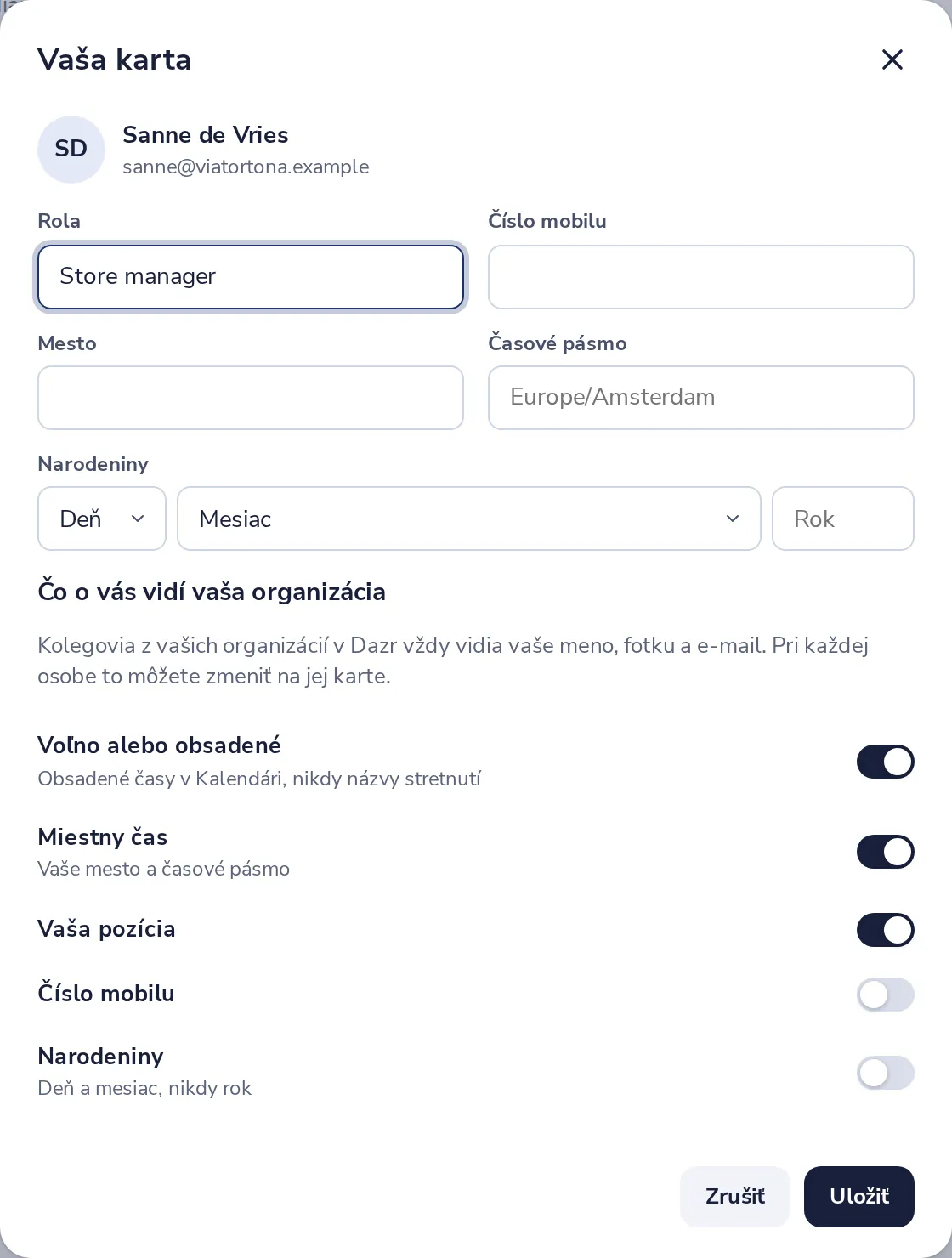Close the Vaša karta dialog
Viewport: 952px width, 1258px height.
tap(892, 59)
